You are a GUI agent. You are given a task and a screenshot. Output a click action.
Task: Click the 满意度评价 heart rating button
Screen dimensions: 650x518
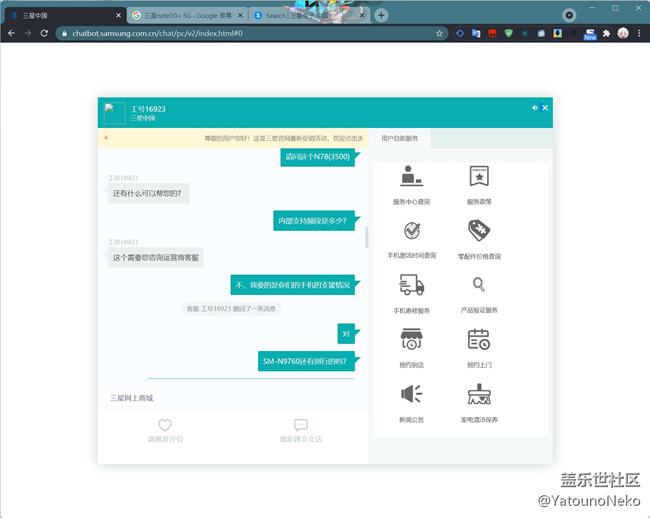[x=165, y=431]
